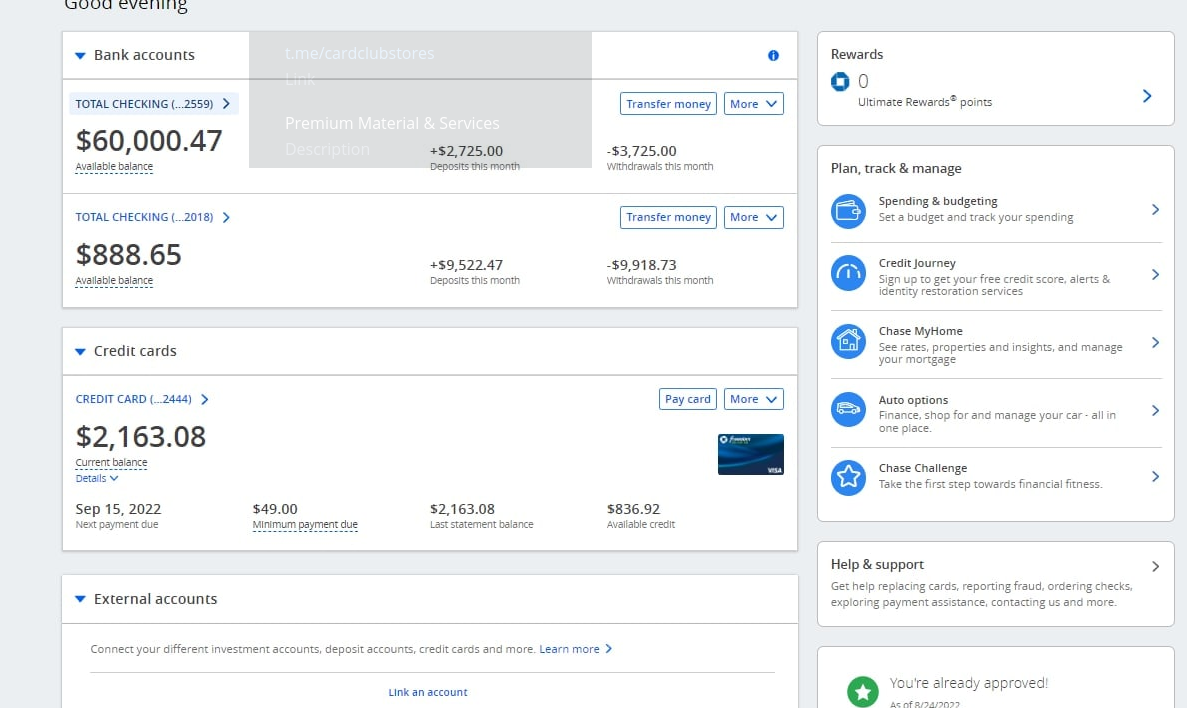Click the $836.92 available credit value
The image size is (1187, 708).
[x=633, y=509]
